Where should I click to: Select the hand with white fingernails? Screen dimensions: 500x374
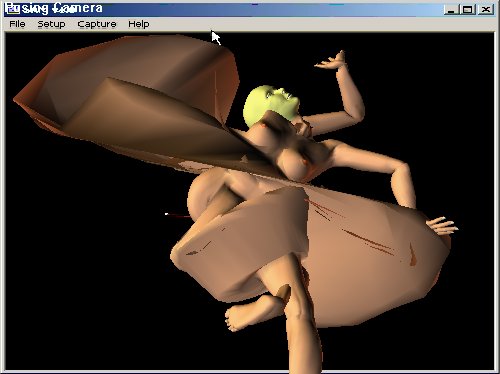pos(442,226)
